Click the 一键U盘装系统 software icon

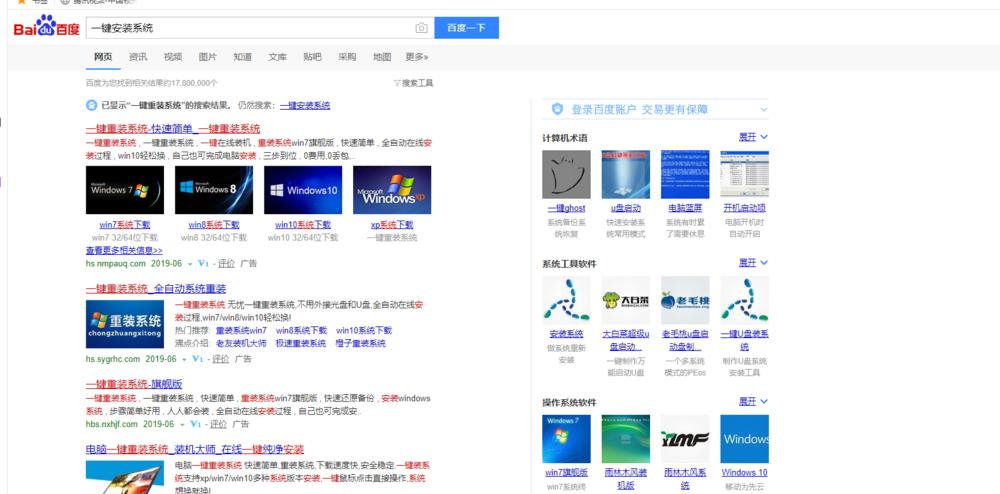744,300
